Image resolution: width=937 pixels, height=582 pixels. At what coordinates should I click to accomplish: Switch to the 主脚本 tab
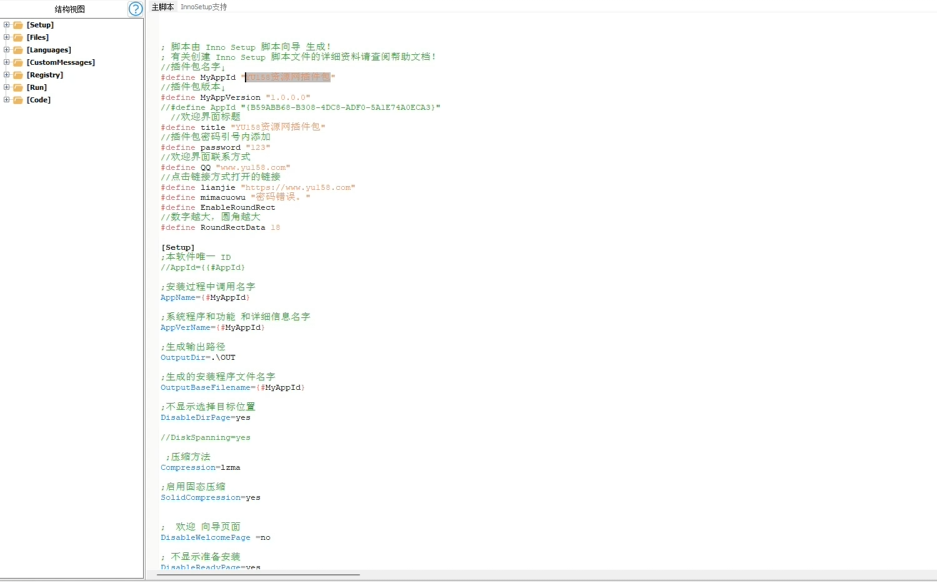[162, 7]
